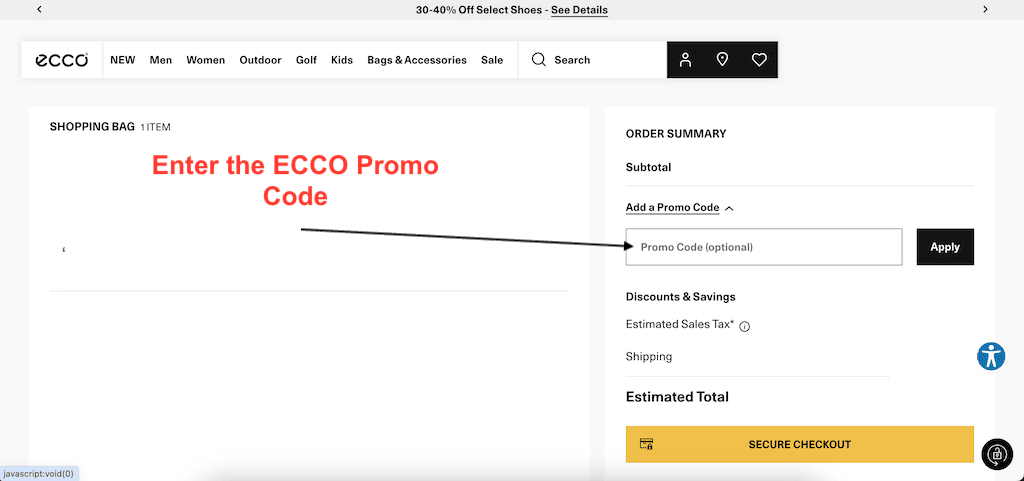Collapse the Add a Promo Code chevron

729,208
